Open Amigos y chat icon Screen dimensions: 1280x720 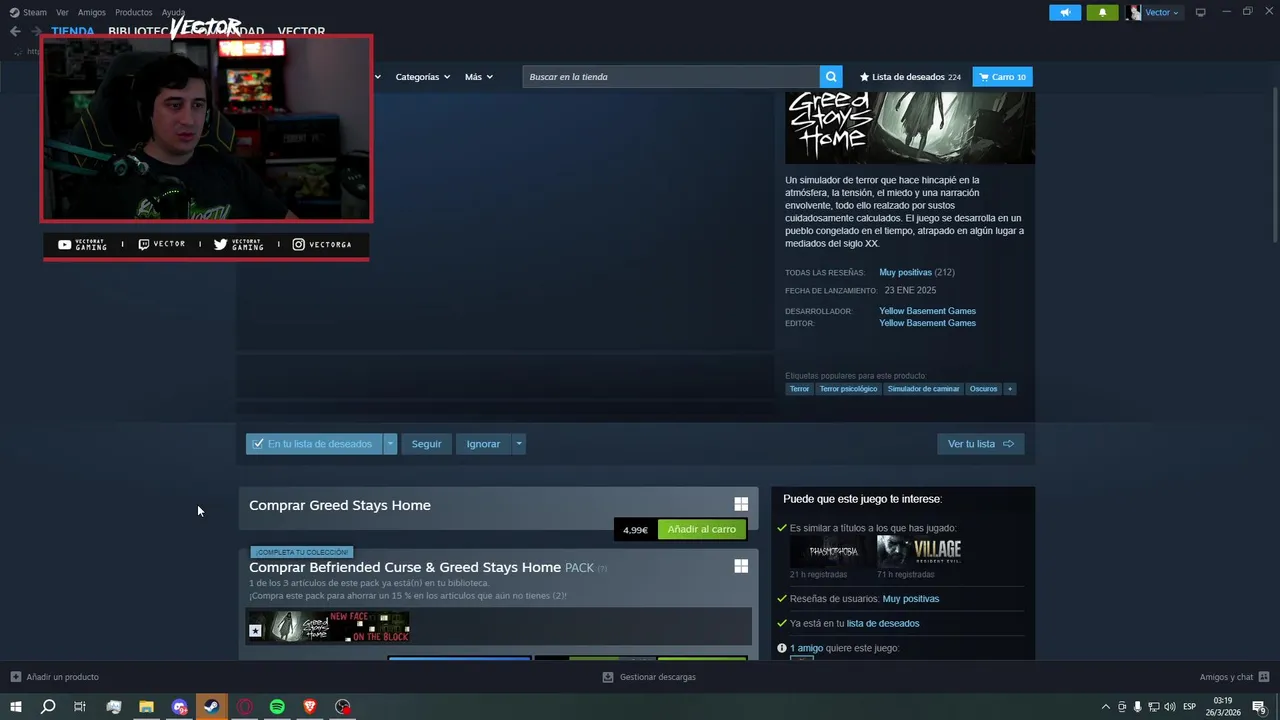point(1264,677)
